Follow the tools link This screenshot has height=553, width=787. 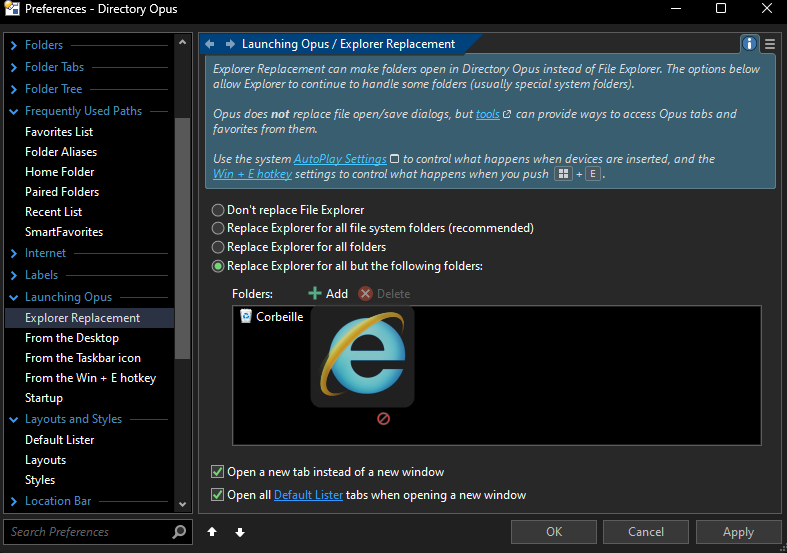click(487, 114)
